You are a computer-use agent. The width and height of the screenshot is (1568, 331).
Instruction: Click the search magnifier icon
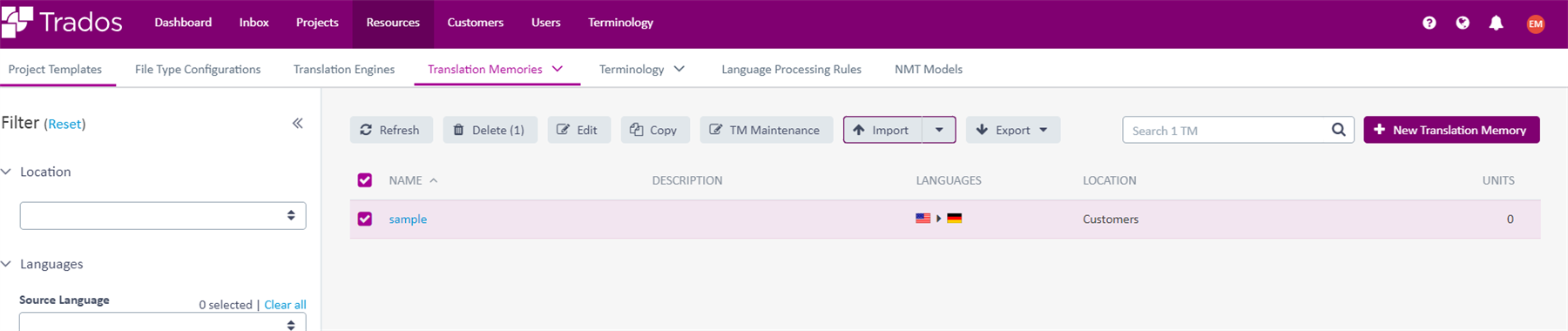click(x=1339, y=130)
